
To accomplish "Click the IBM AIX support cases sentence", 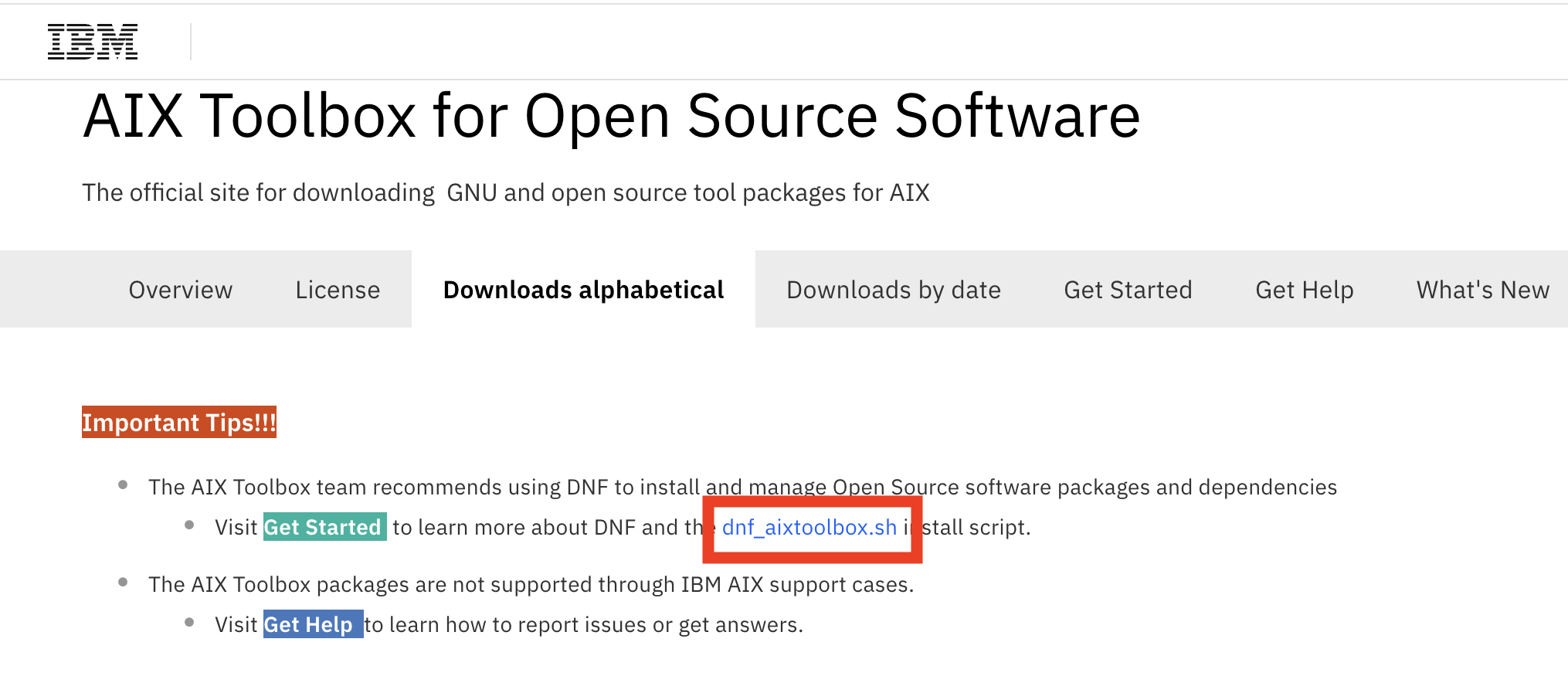I will 531,584.
